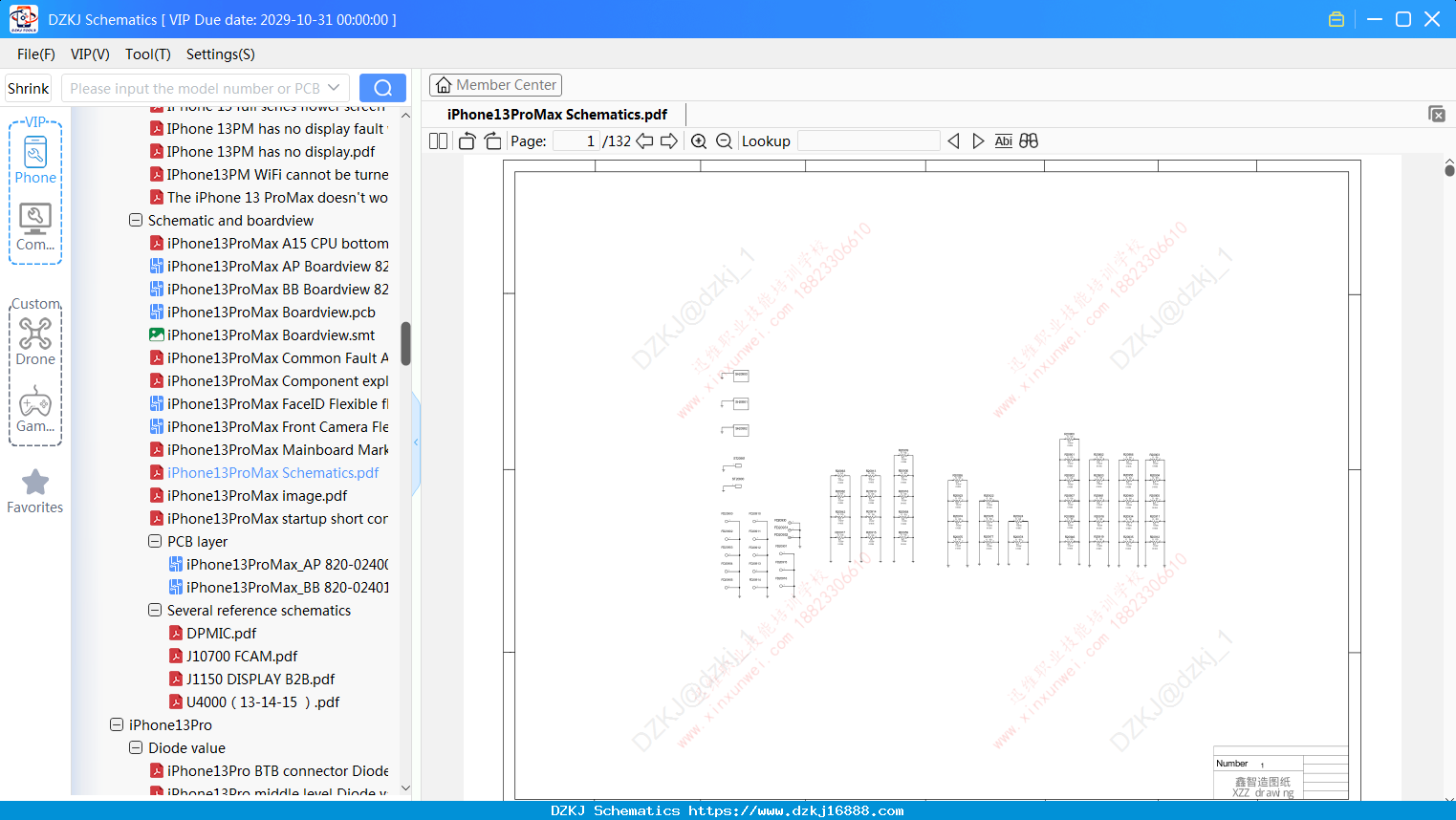Zoom in on the schematic
This screenshot has height=820, width=1456.
(699, 141)
